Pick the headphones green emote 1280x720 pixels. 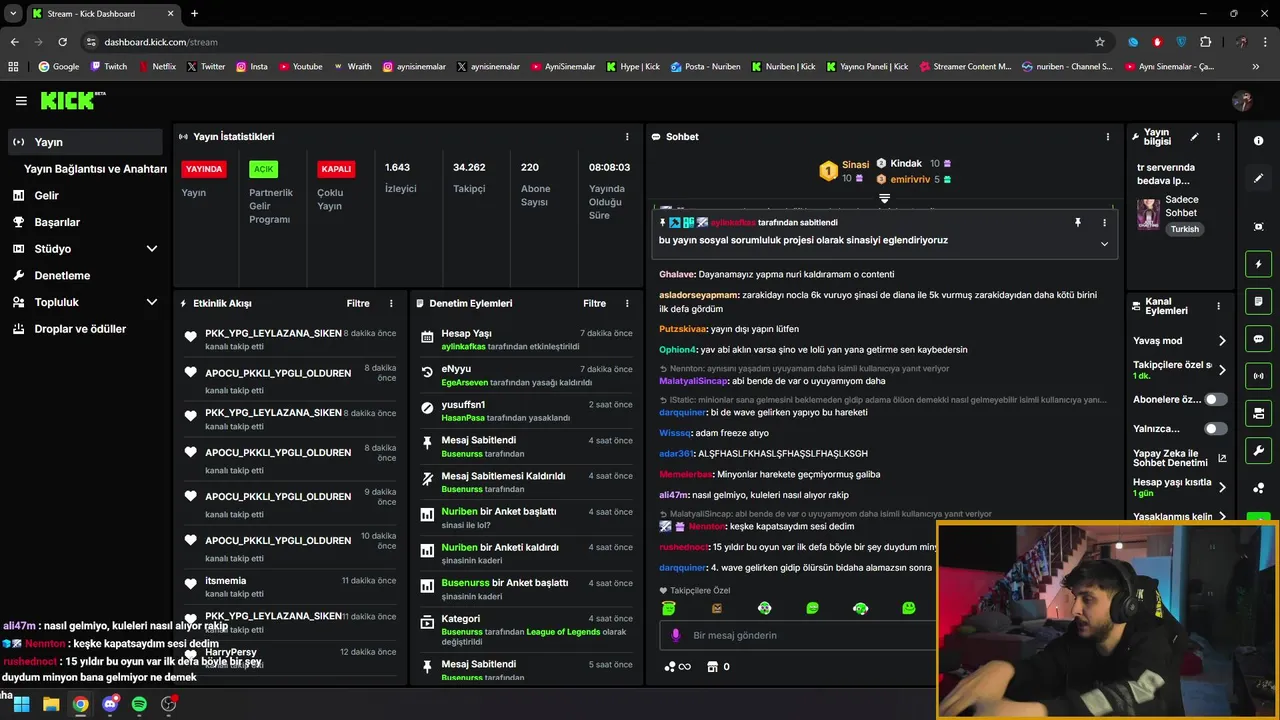[x=860, y=608]
